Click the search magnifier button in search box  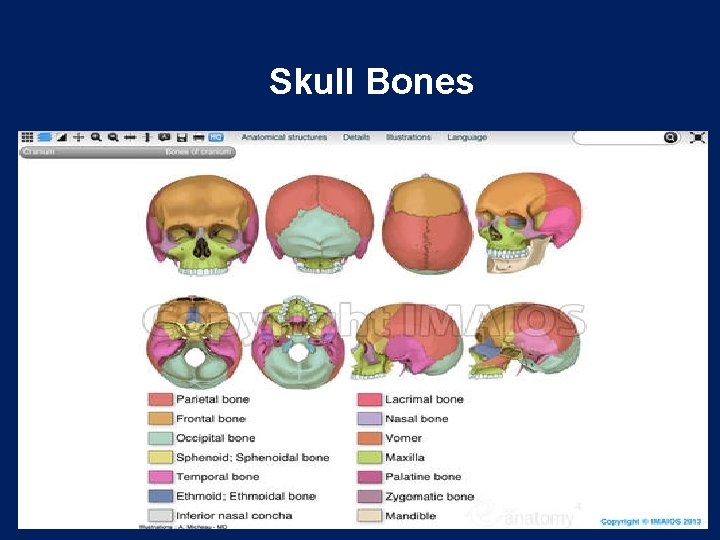pos(670,137)
